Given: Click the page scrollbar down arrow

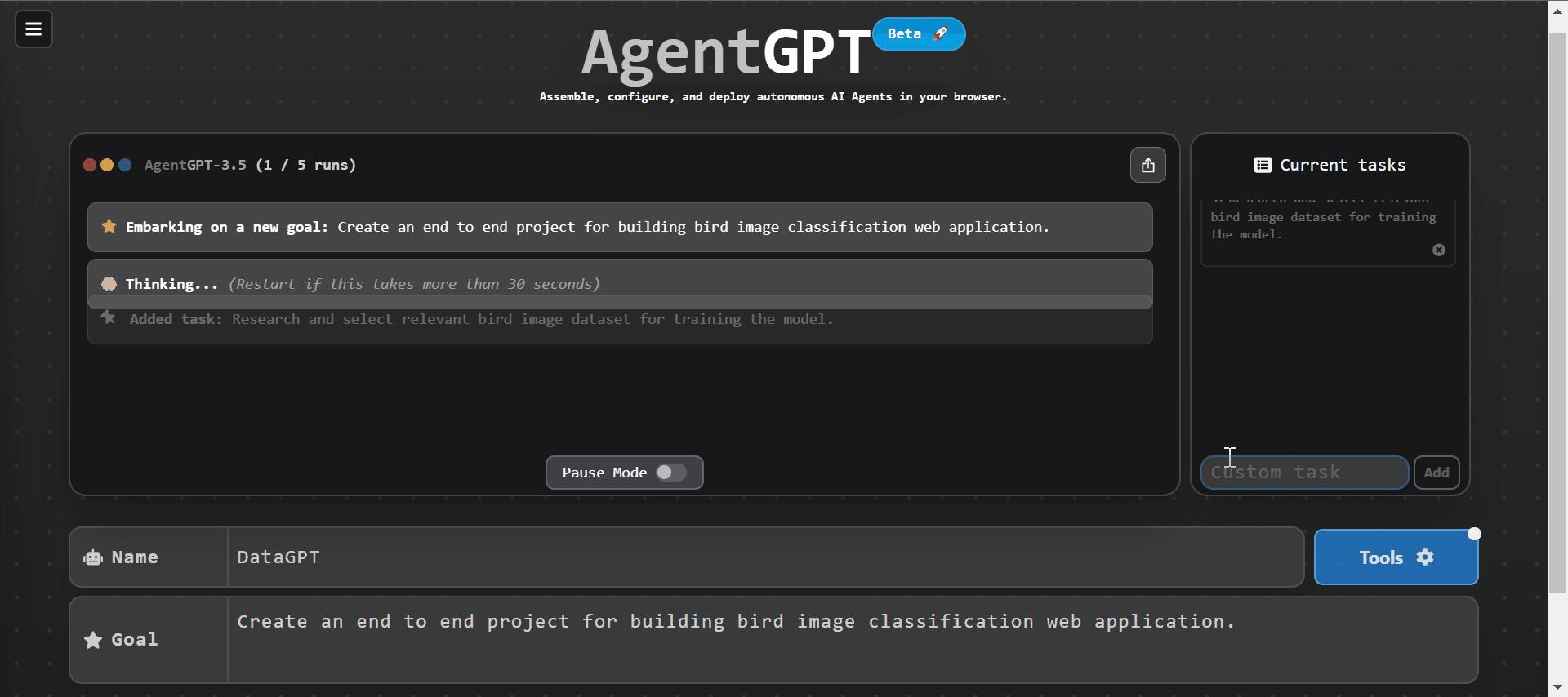Looking at the screenshot, I should [x=1557, y=688].
